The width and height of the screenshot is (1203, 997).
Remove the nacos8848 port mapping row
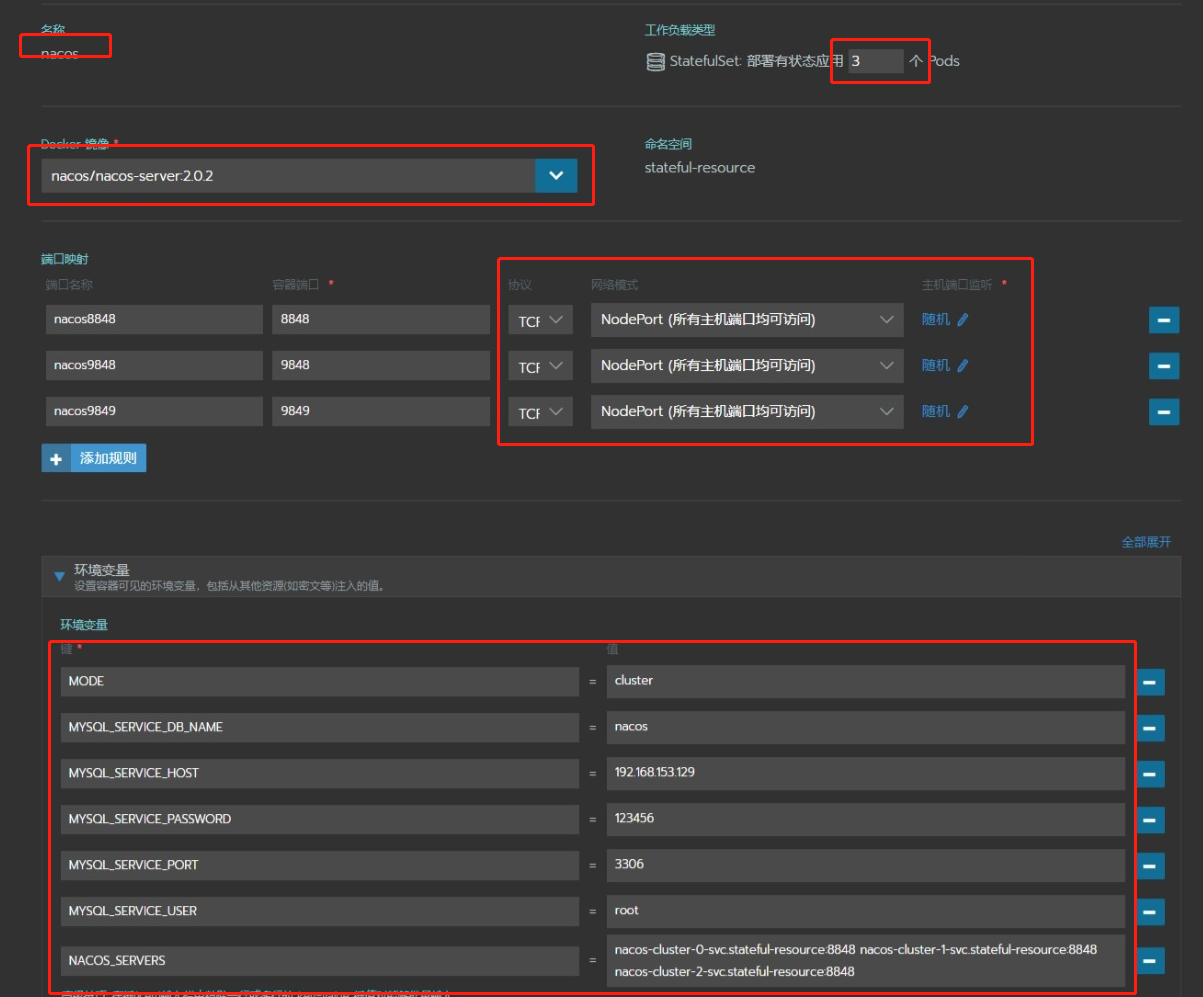tap(1163, 320)
